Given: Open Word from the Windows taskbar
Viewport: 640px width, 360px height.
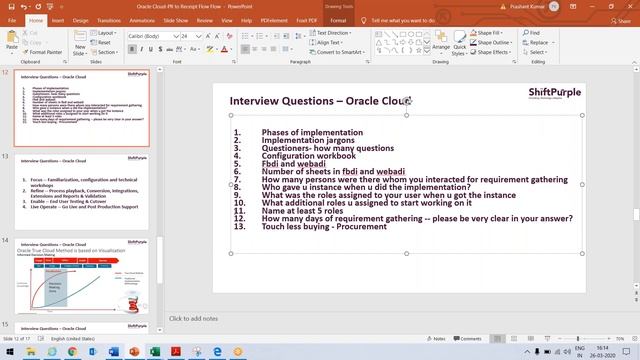Looking at the screenshot, I should [x=113, y=351].
